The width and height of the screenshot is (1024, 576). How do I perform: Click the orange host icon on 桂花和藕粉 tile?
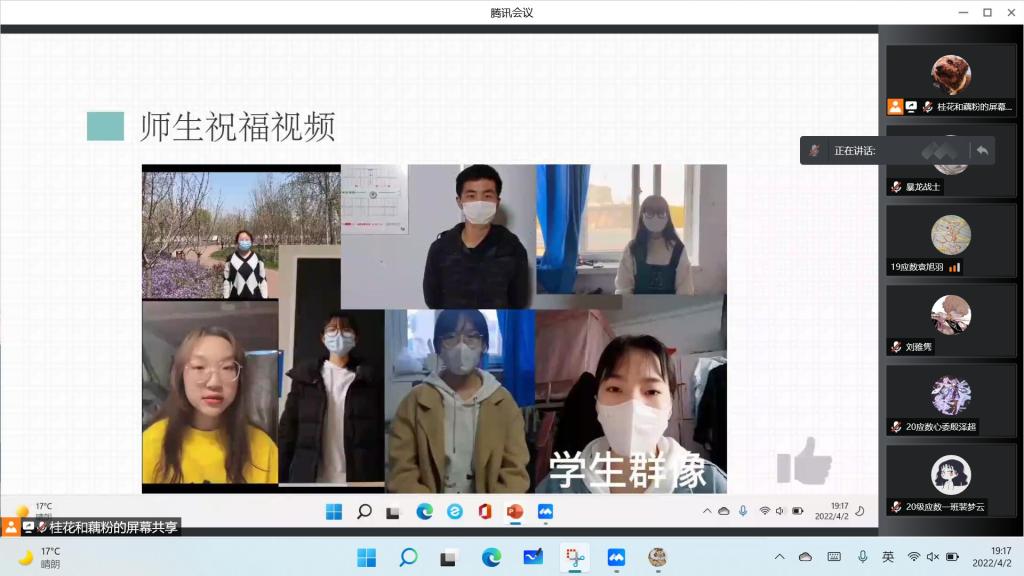895,106
